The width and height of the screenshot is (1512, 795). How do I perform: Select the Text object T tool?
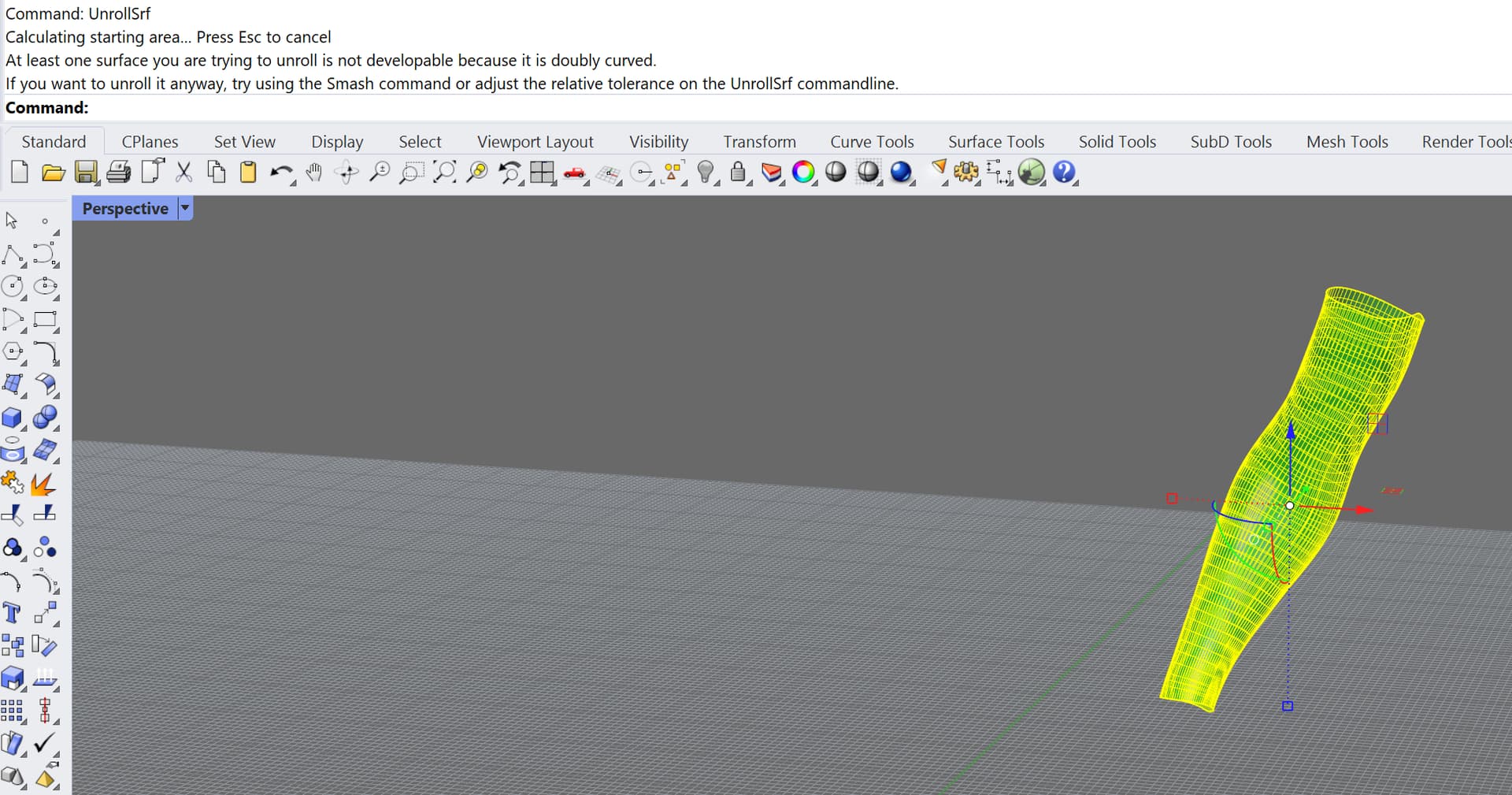(12, 613)
